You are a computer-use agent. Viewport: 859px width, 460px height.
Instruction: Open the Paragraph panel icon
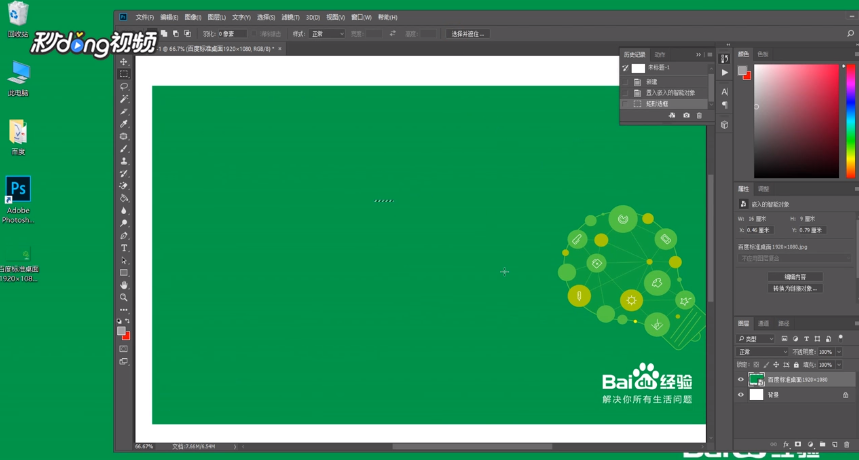(724, 105)
